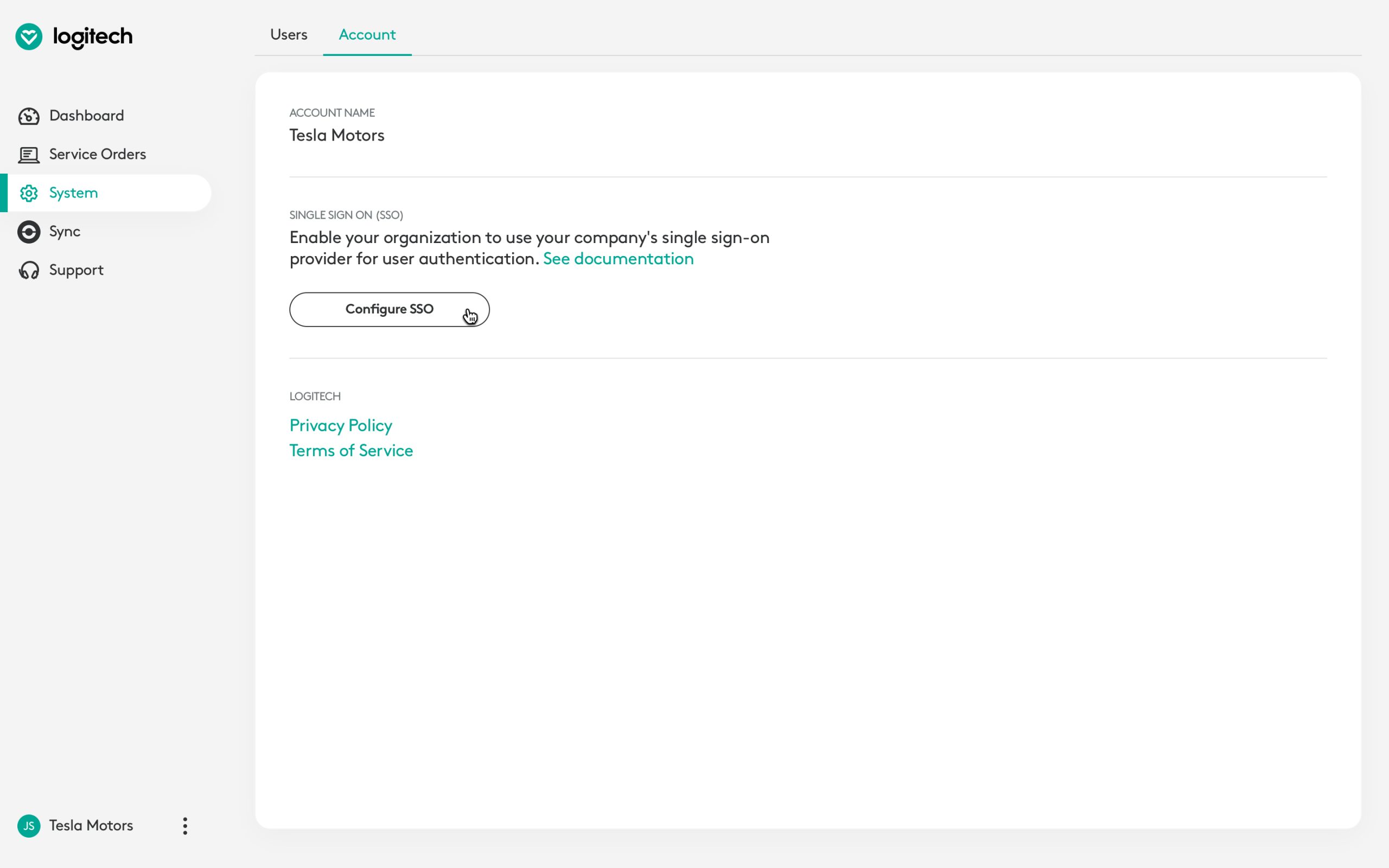
Task: Go to Service Orders in sidebar
Action: click(x=98, y=154)
